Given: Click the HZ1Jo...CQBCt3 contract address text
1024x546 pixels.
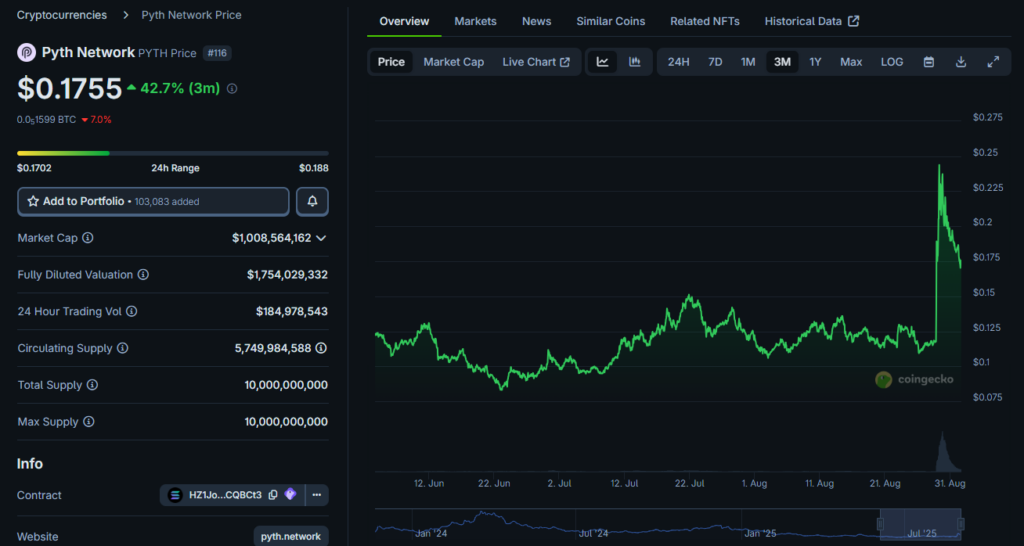Looking at the screenshot, I should point(225,495).
